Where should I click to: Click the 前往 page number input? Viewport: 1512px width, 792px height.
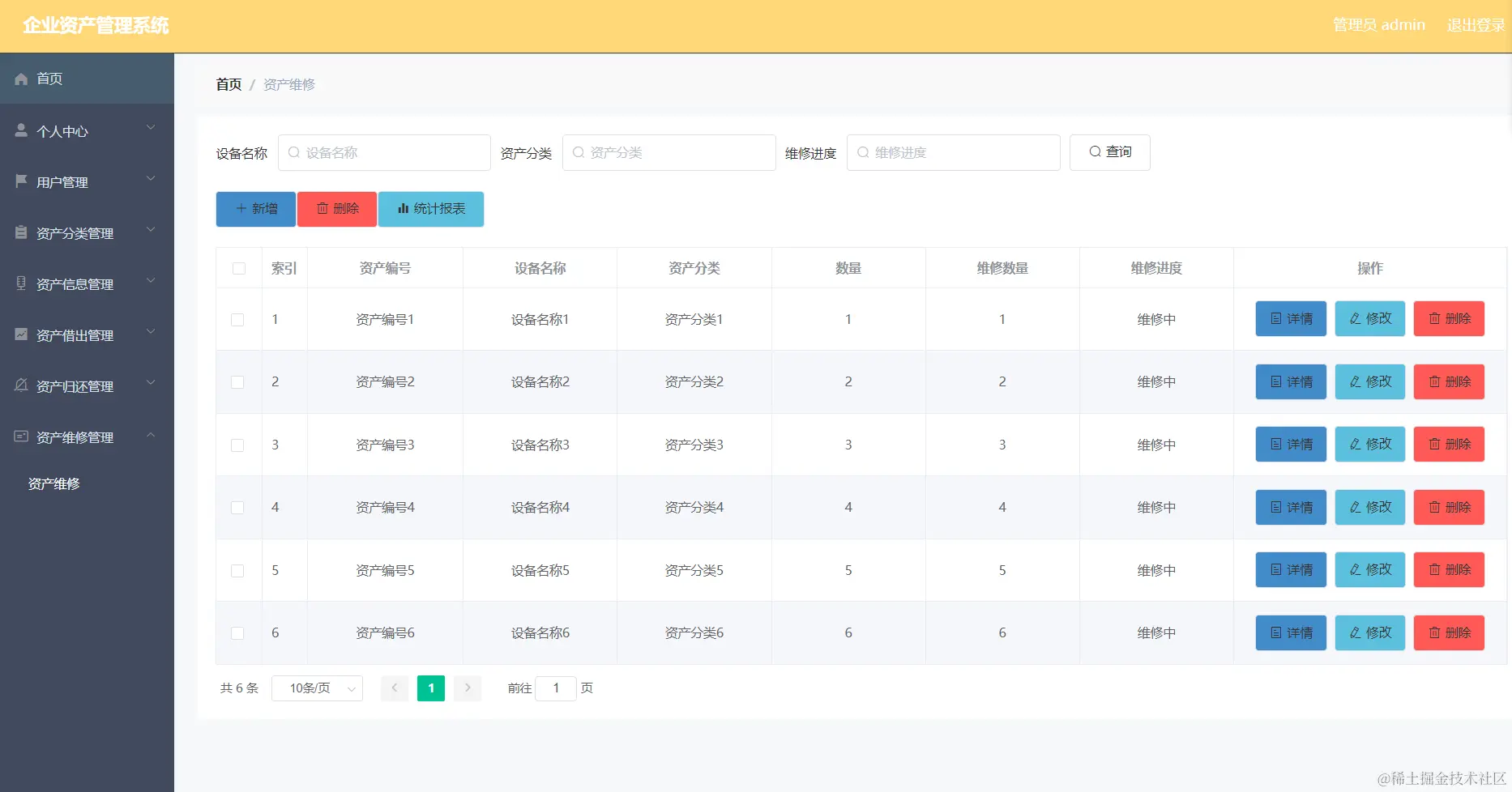point(556,688)
